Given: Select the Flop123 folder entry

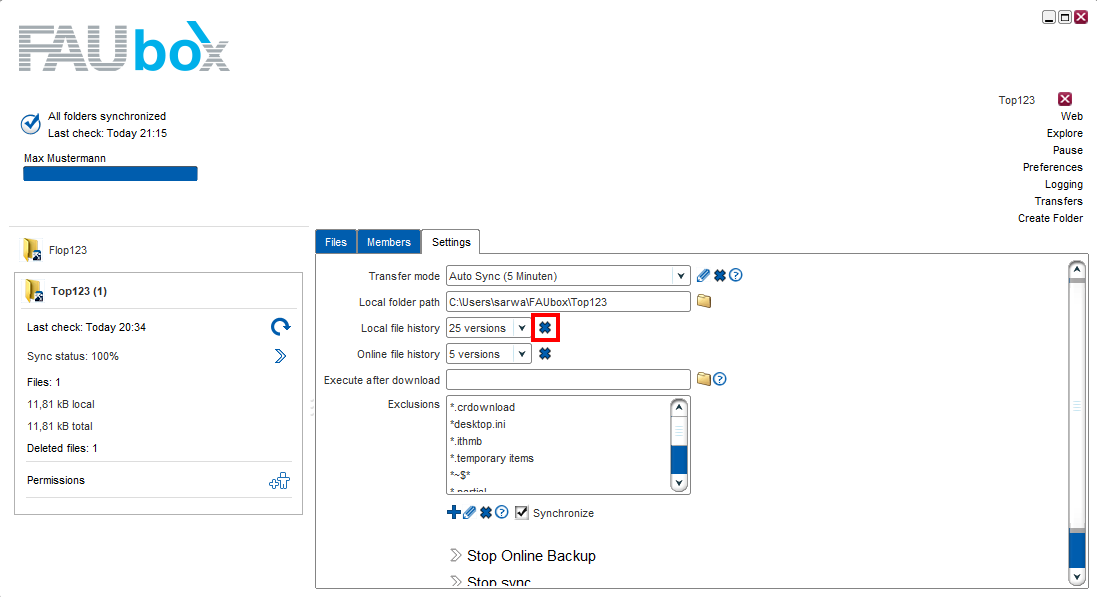Looking at the screenshot, I should 68,250.
